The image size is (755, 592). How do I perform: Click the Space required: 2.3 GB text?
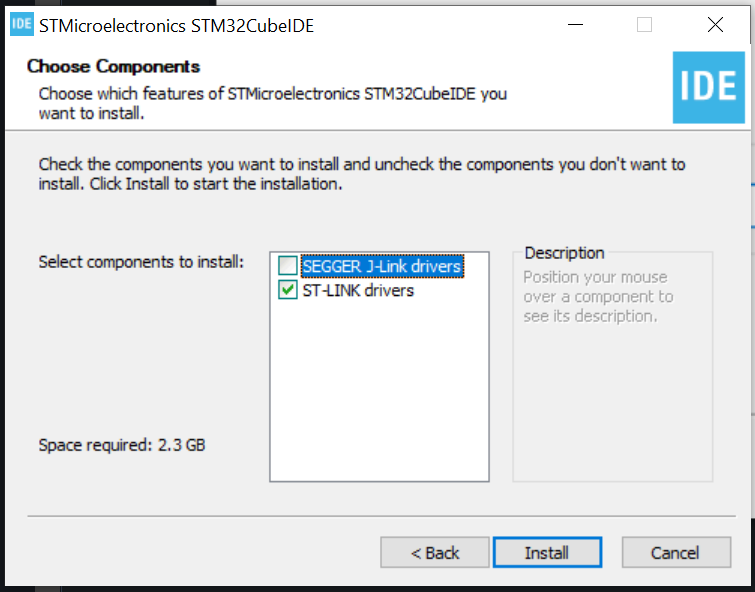122,445
